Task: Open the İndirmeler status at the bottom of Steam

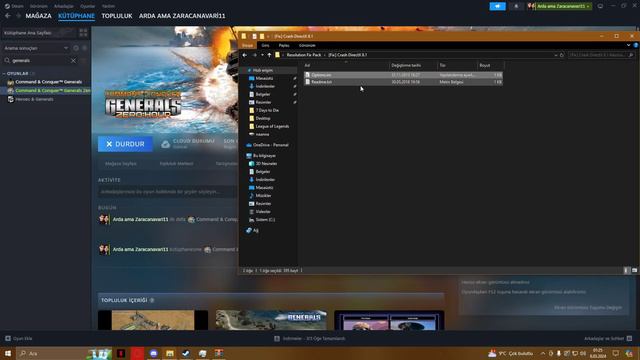Action: tap(309, 338)
